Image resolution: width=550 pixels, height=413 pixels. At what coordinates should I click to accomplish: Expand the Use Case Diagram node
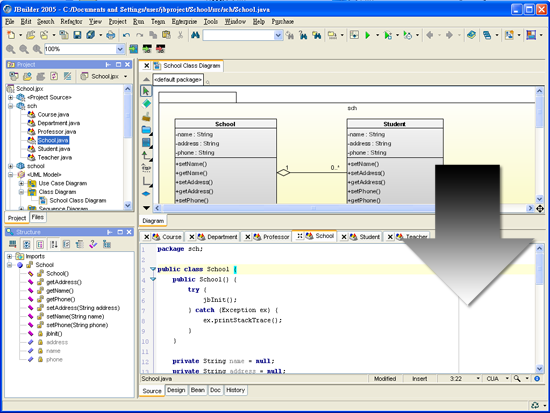(x=21, y=183)
